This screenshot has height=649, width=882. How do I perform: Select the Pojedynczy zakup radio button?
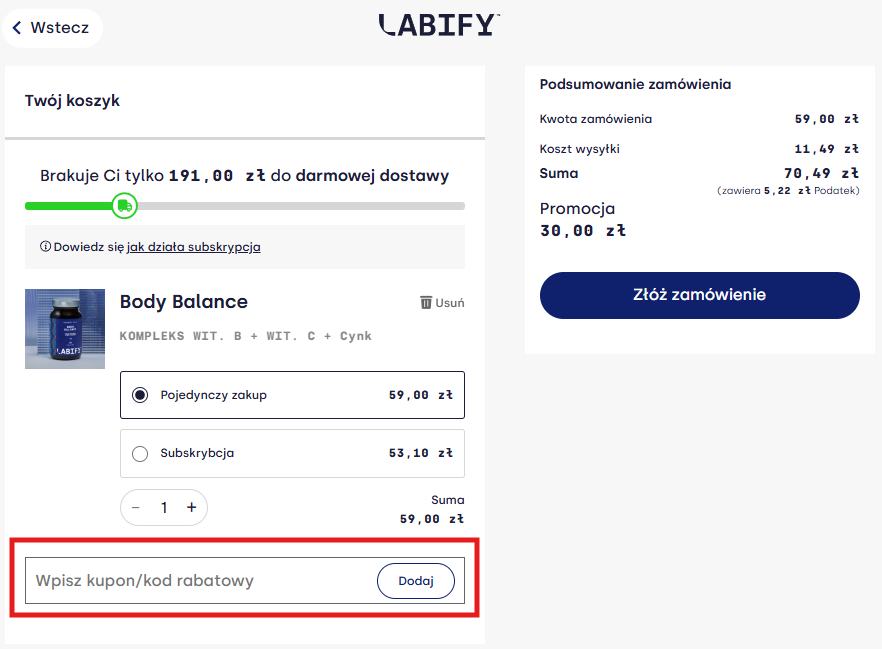pyautogui.click(x=140, y=395)
